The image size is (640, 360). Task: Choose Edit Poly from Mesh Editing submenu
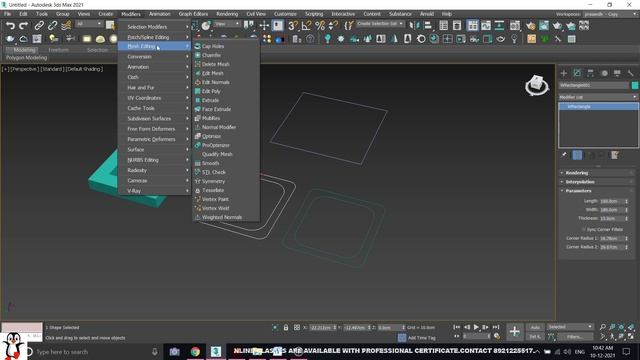coord(226,91)
